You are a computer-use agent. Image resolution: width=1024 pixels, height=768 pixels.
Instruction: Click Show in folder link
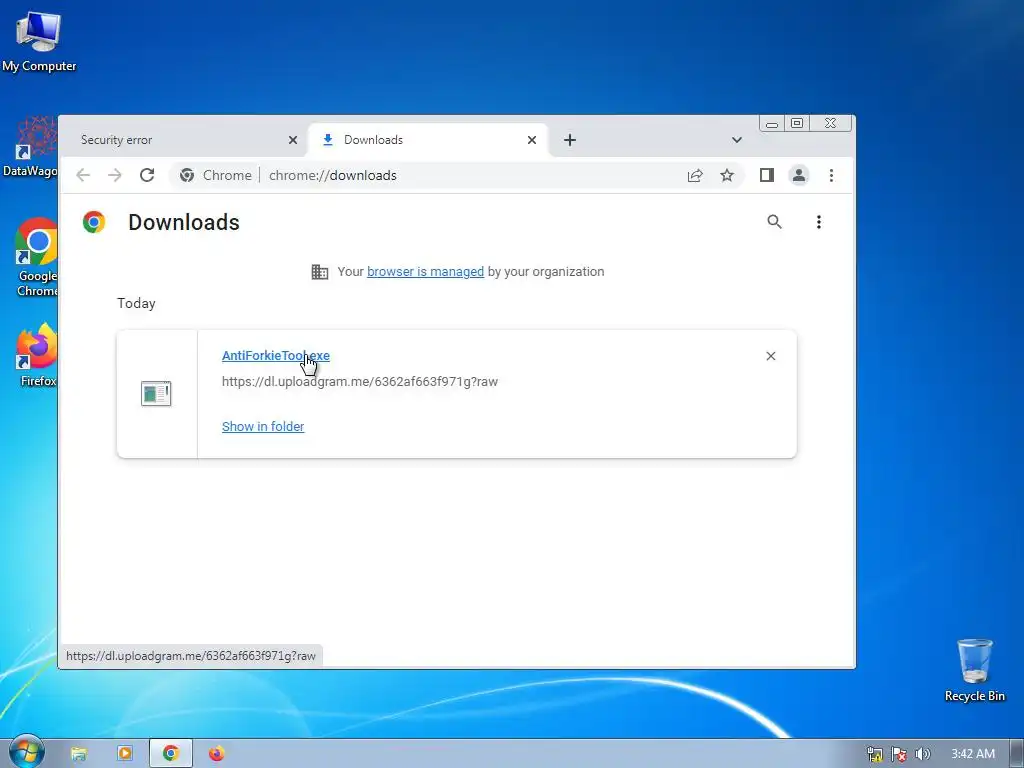pos(263,426)
